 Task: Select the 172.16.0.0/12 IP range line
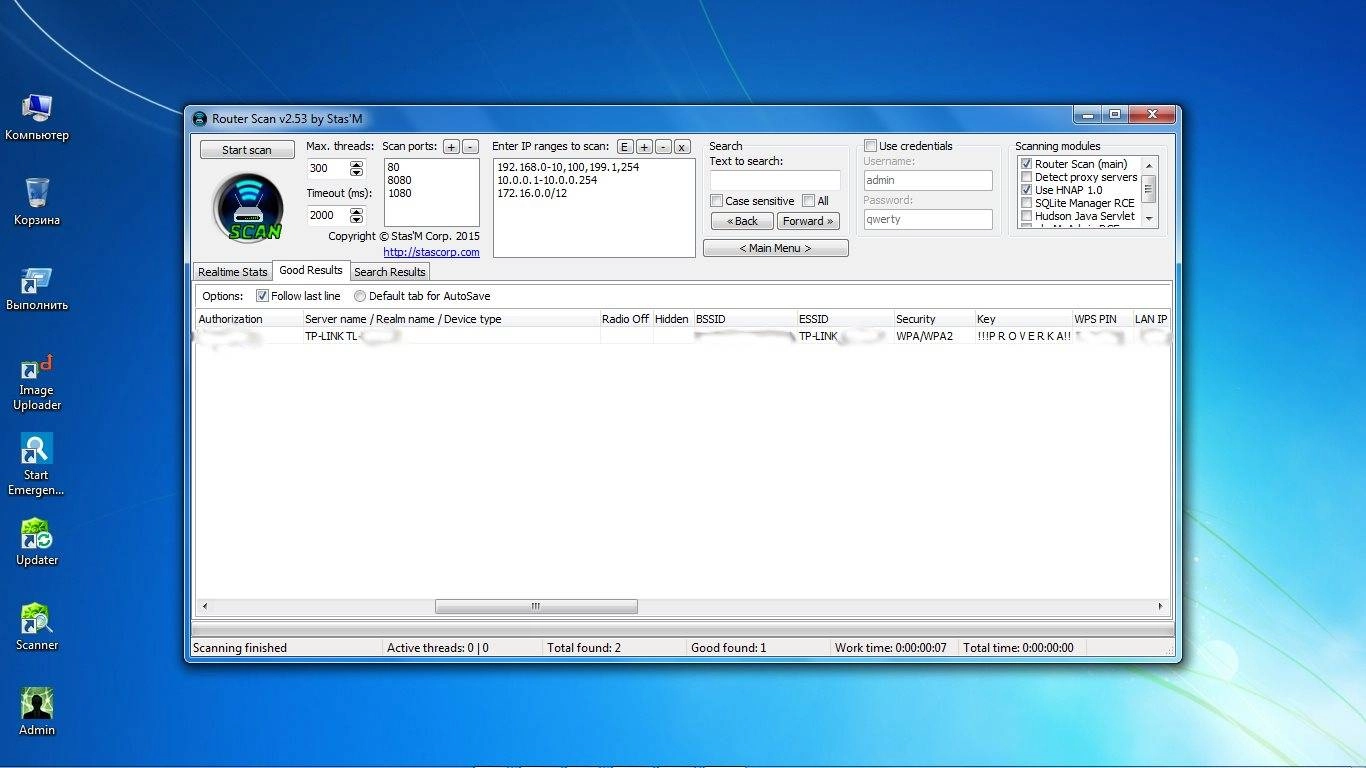pyautogui.click(x=532, y=194)
